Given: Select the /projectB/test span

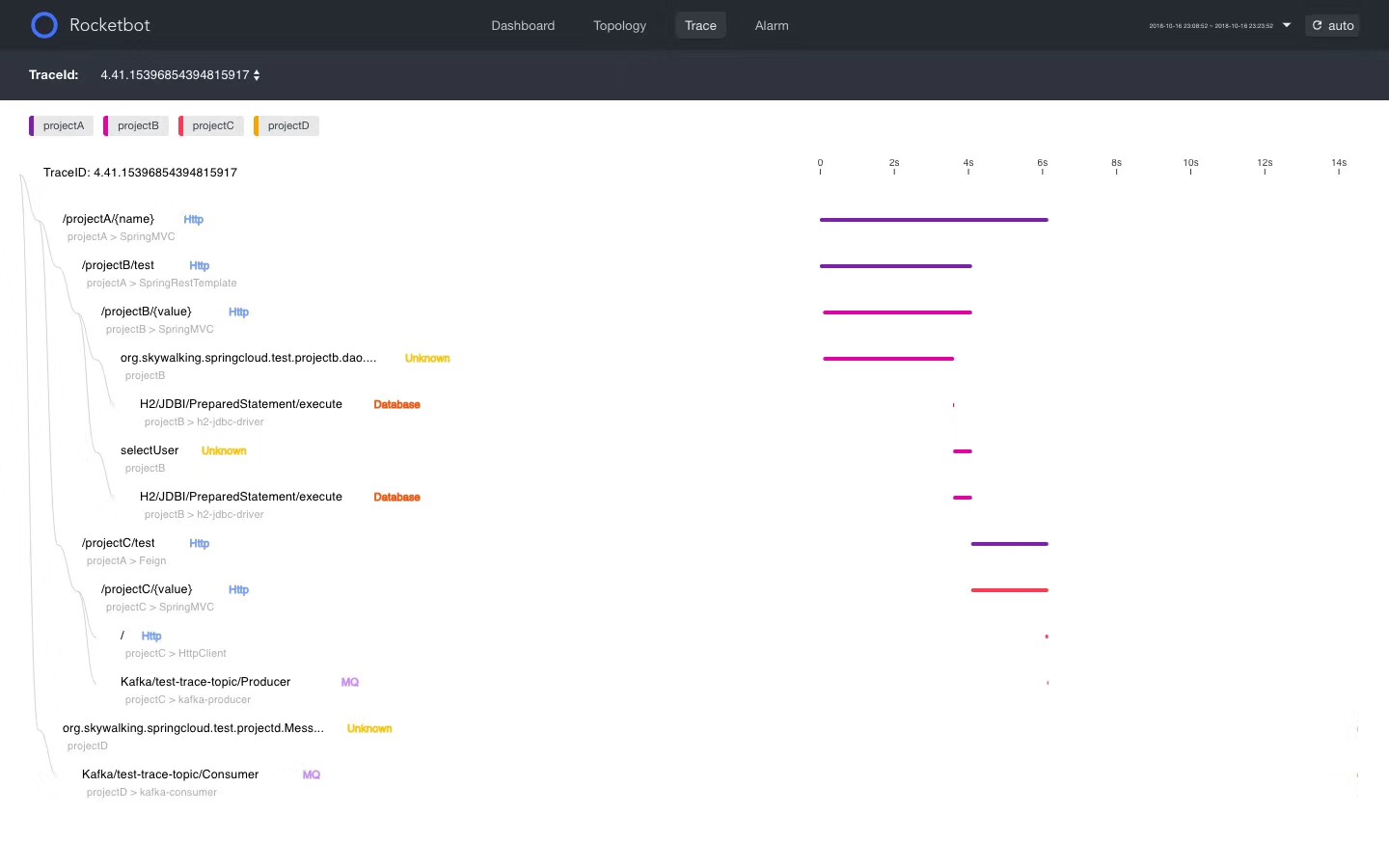Looking at the screenshot, I should click(x=118, y=265).
